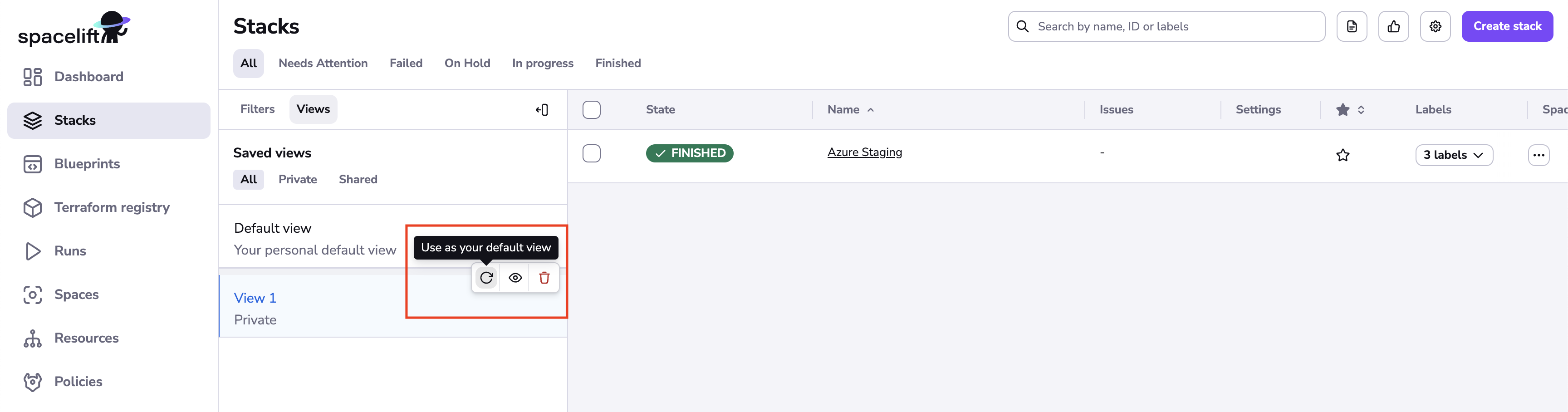Toggle View 1 visibility eye icon
The width and height of the screenshot is (1568, 412).
point(515,278)
